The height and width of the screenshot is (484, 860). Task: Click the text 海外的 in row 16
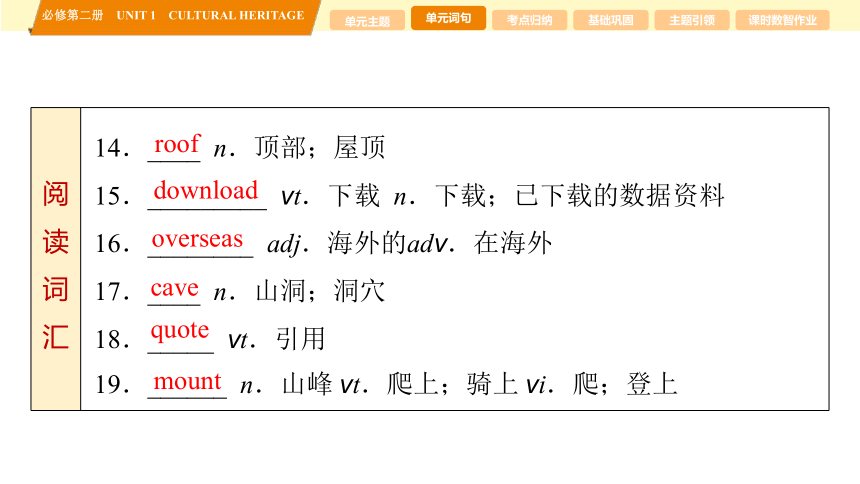tap(366, 243)
